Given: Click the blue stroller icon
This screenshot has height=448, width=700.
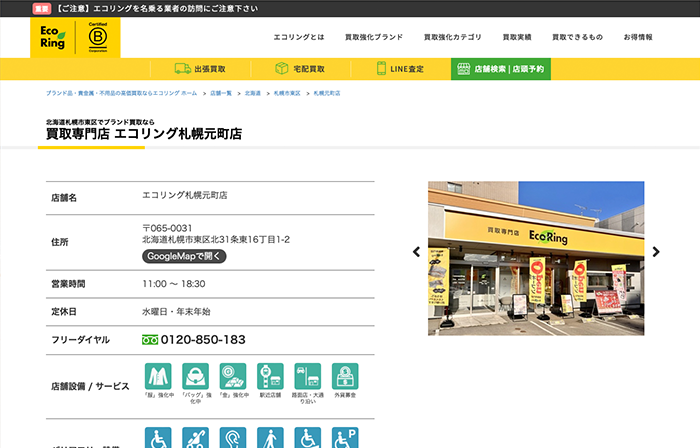Looking at the screenshot, I should pos(196,438).
